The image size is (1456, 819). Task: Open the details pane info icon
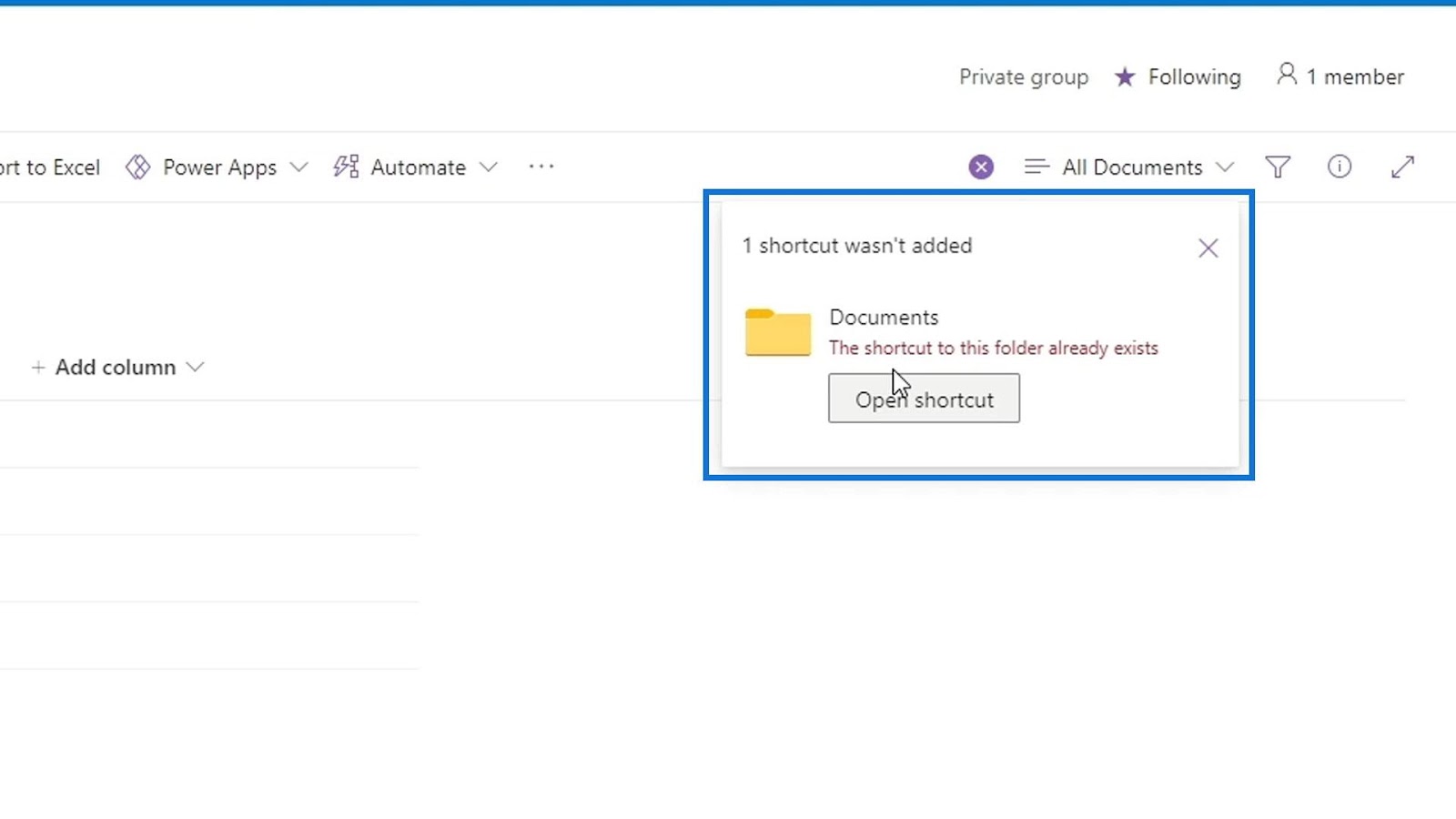click(x=1340, y=167)
